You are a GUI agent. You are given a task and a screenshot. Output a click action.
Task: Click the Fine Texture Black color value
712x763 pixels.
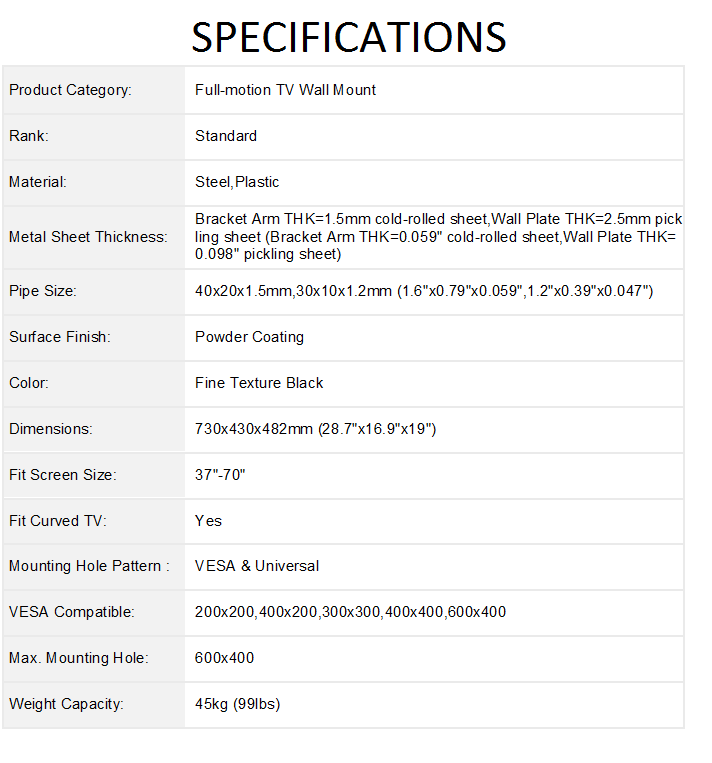259,383
